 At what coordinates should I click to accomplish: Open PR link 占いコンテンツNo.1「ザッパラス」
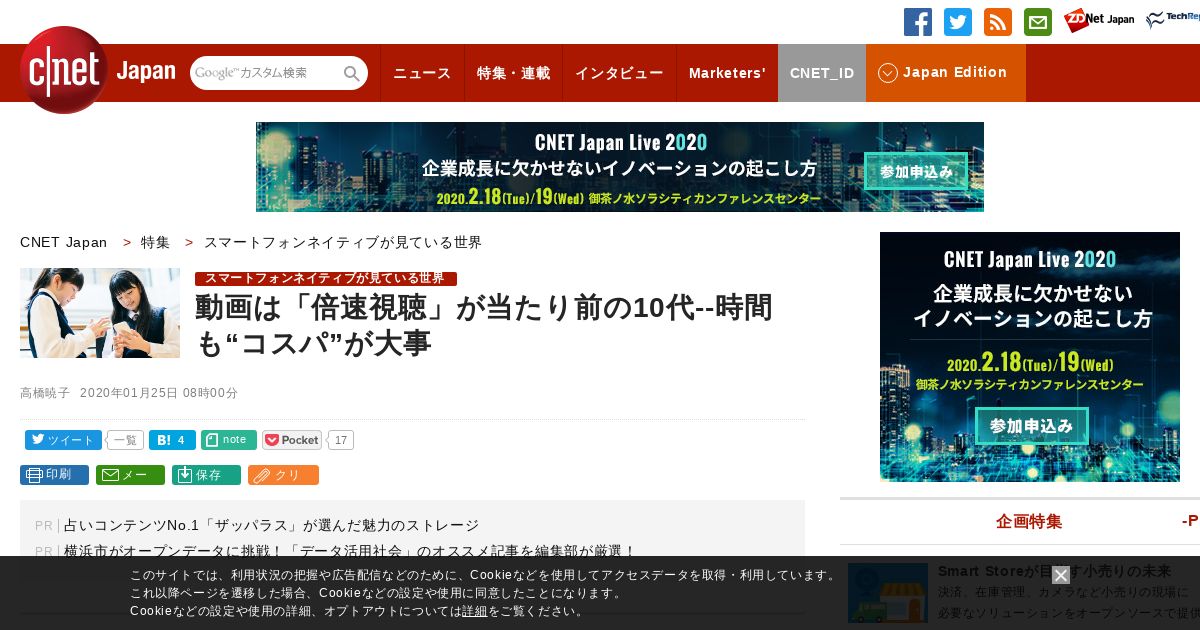[271, 525]
